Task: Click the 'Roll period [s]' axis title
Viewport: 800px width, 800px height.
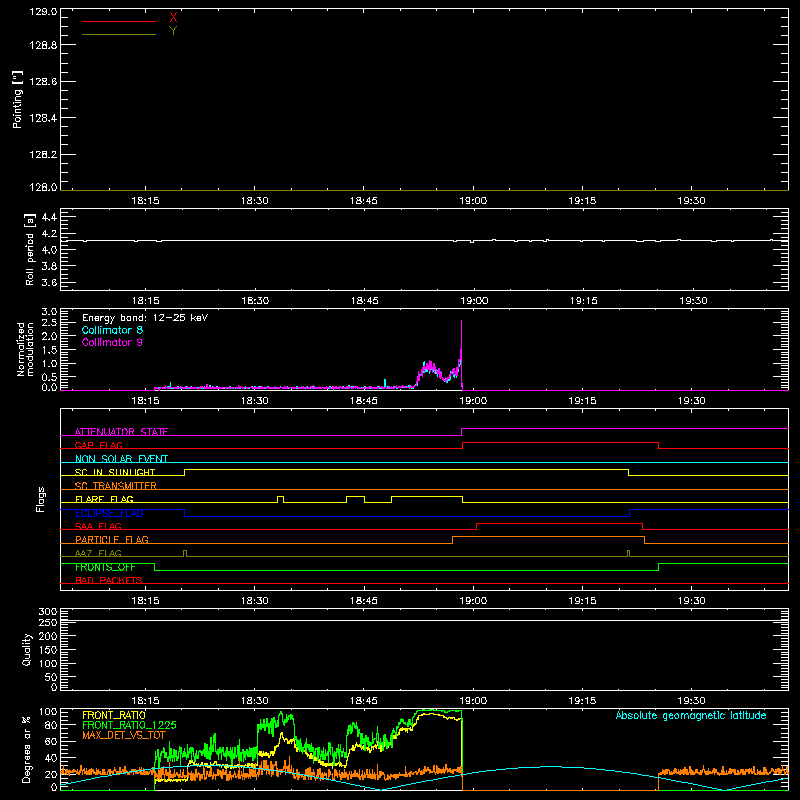Action: coord(30,249)
